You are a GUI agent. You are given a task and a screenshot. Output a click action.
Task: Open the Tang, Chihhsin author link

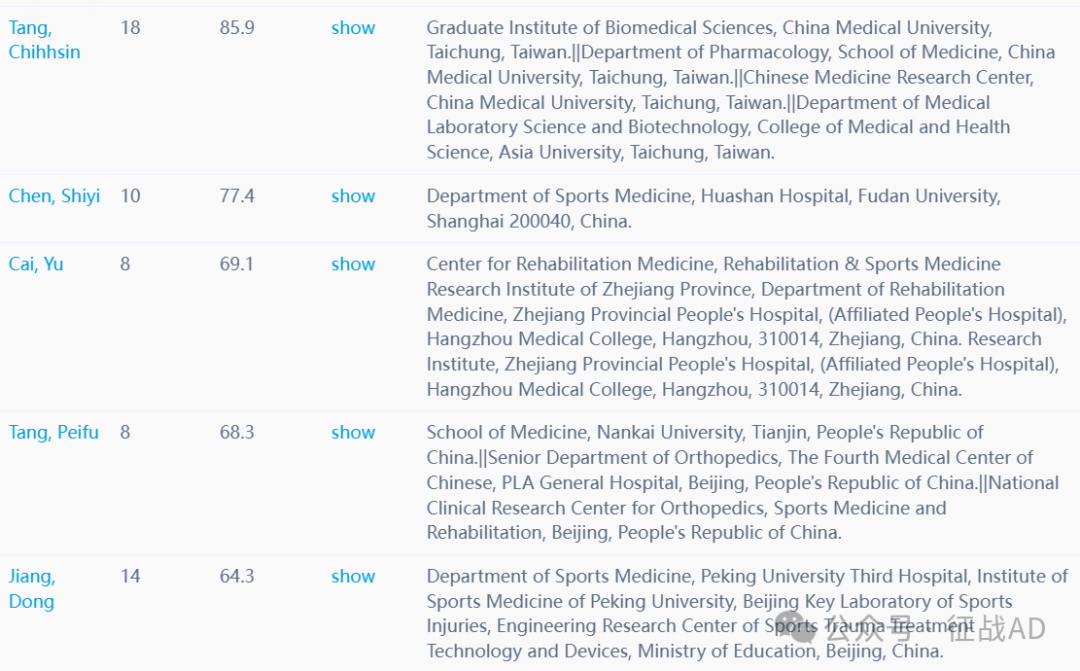pos(44,40)
